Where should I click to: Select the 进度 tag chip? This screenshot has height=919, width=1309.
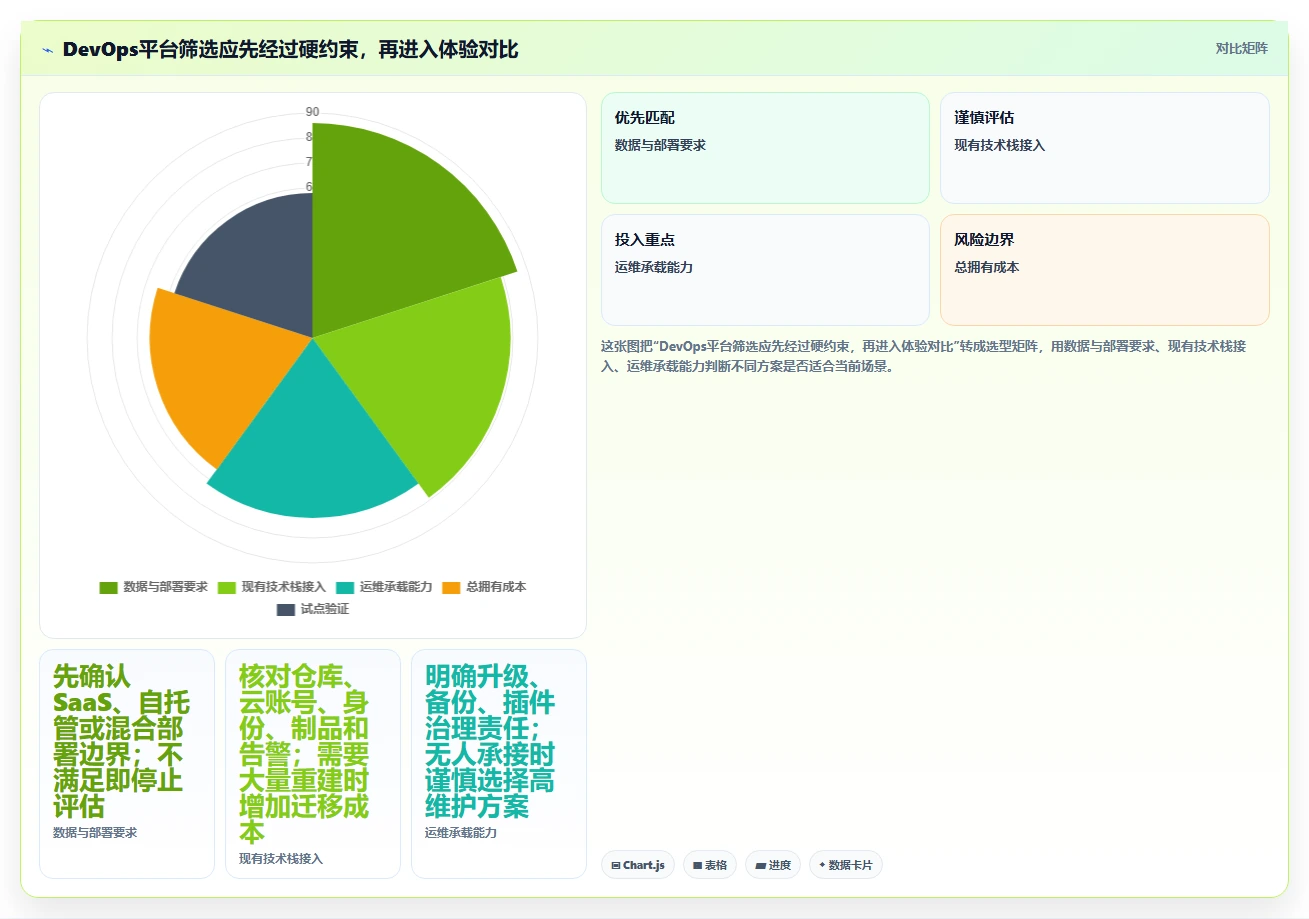tap(773, 865)
